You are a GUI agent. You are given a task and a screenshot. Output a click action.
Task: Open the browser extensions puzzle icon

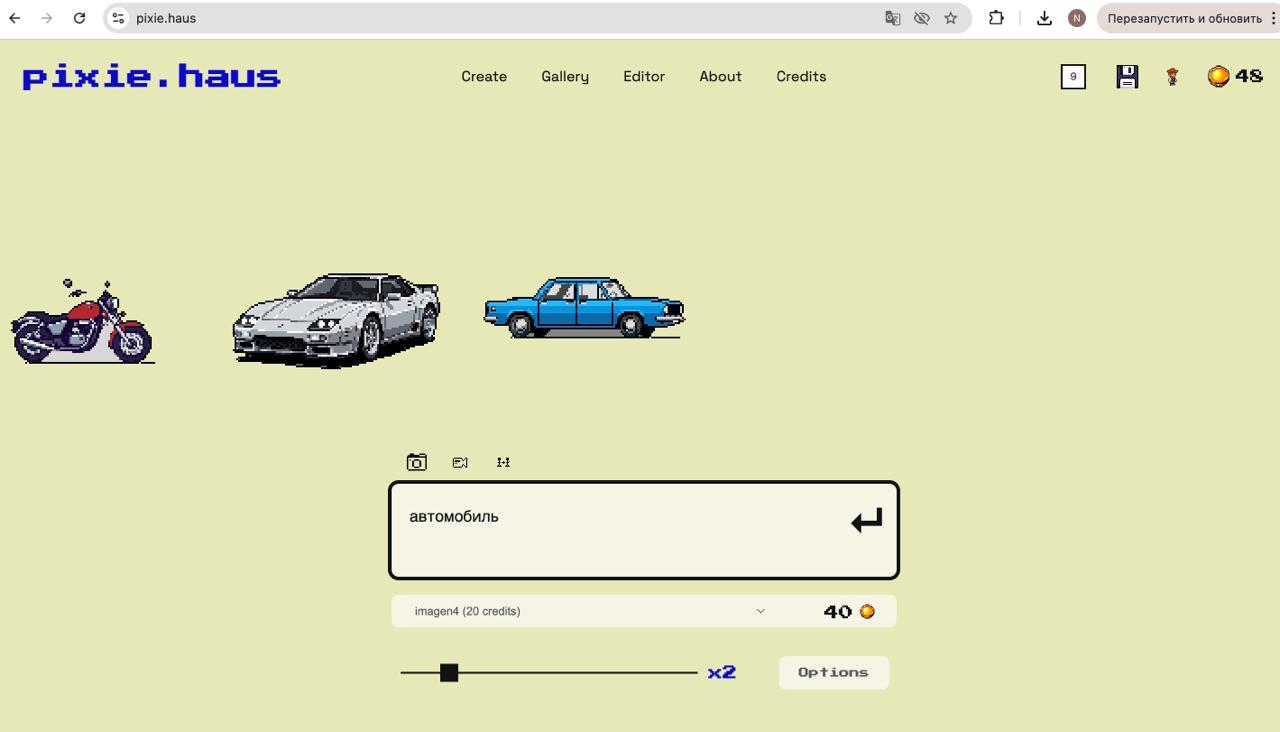click(996, 18)
